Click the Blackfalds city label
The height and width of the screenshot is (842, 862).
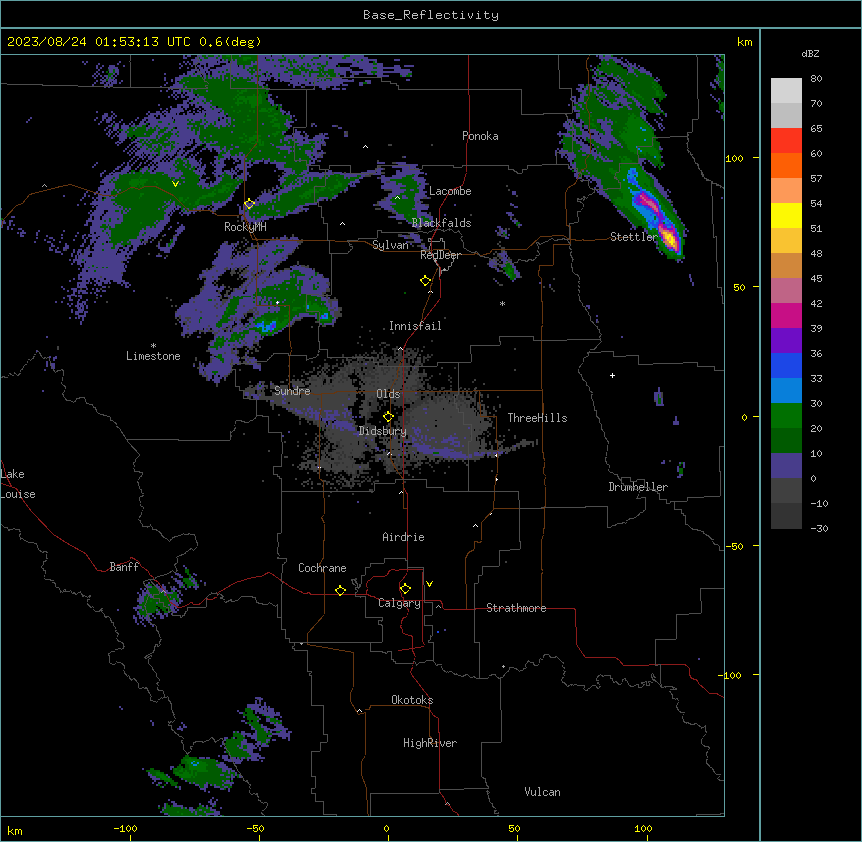coord(441,223)
